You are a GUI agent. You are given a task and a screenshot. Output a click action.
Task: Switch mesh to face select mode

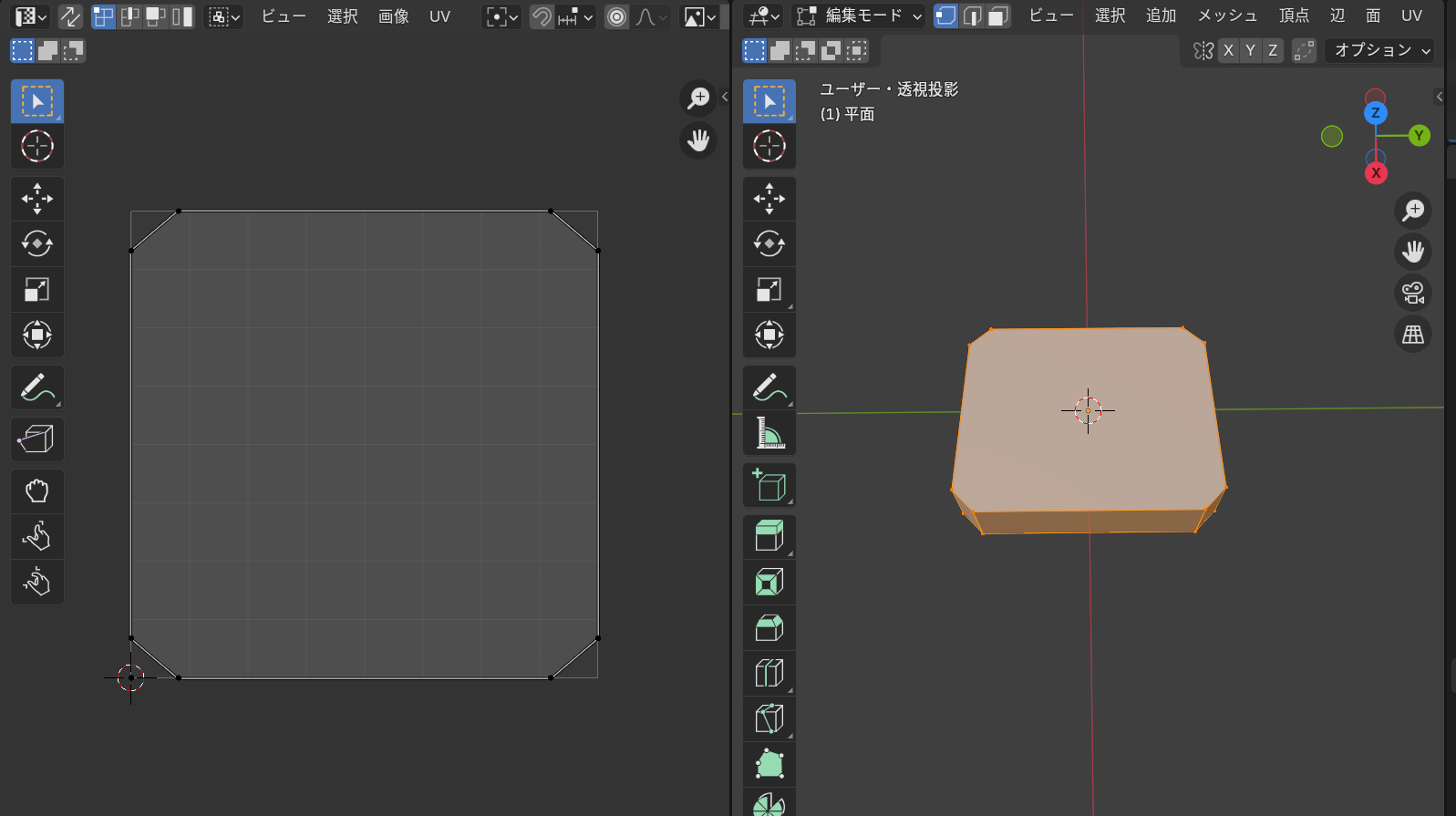tap(998, 15)
